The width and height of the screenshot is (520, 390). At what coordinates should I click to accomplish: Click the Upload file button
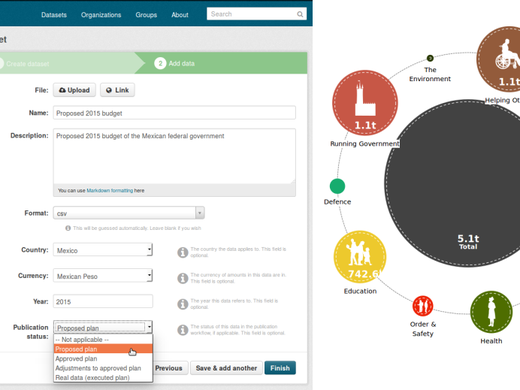(74, 90)
